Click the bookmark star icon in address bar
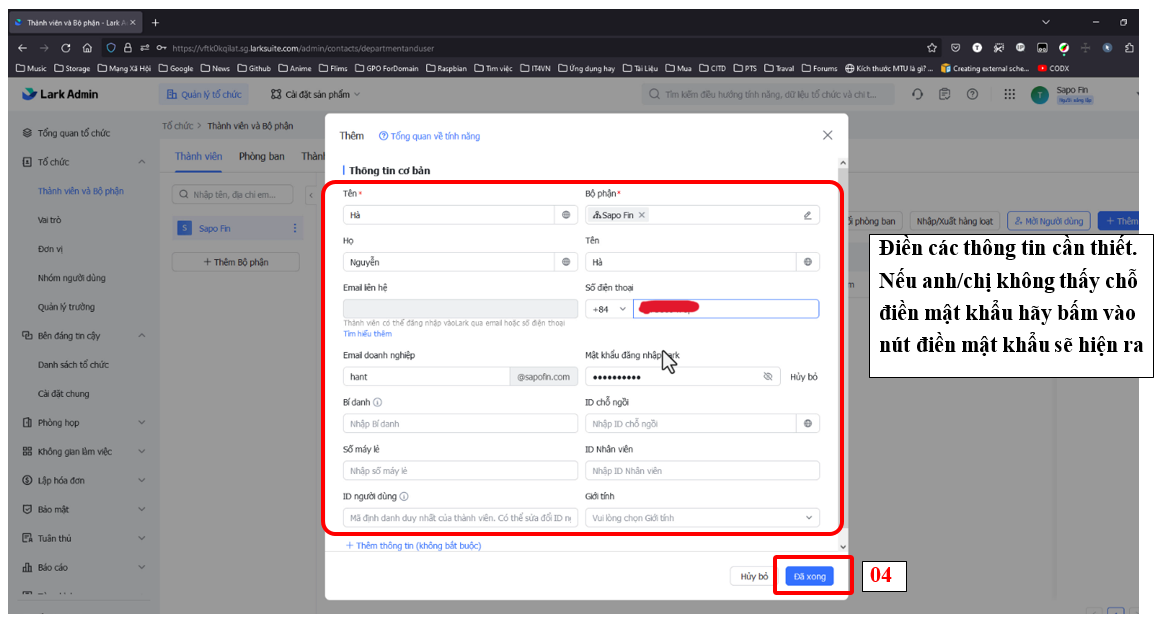Image resolution: width=1158 pixels, height=631 pixels. 932,48
